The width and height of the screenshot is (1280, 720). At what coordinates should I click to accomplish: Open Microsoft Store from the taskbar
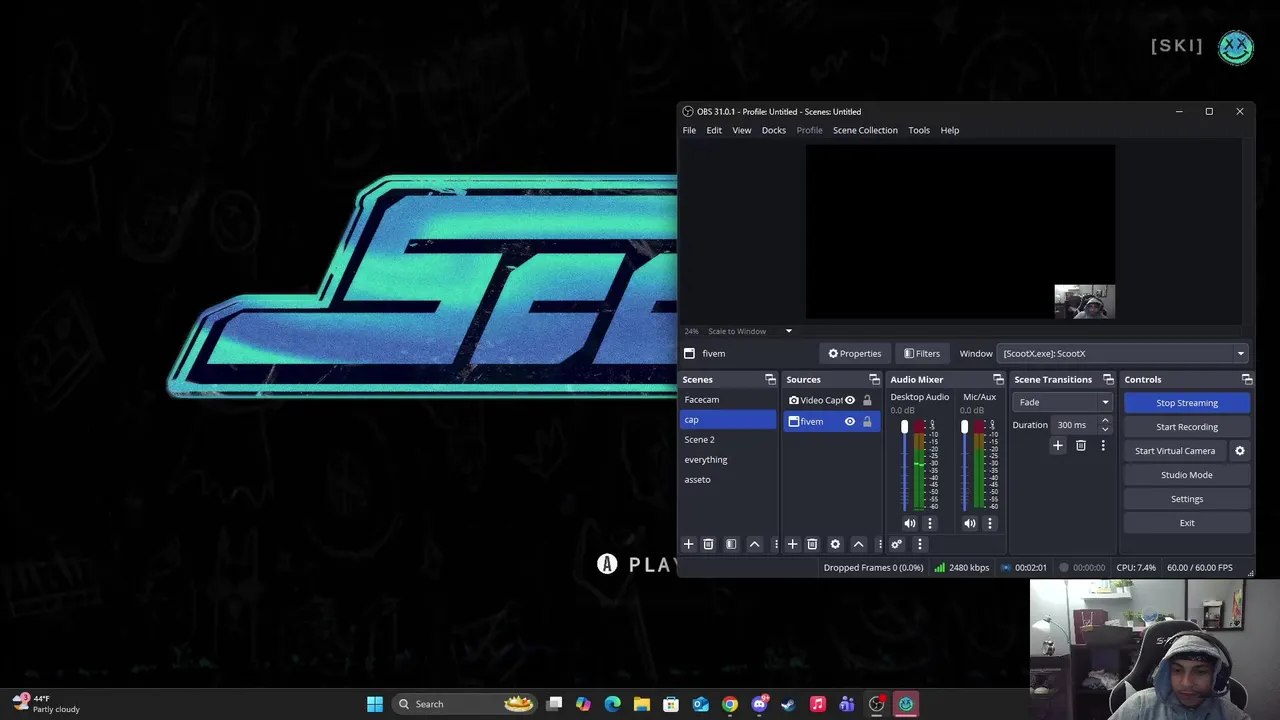[x=671, y=704]
